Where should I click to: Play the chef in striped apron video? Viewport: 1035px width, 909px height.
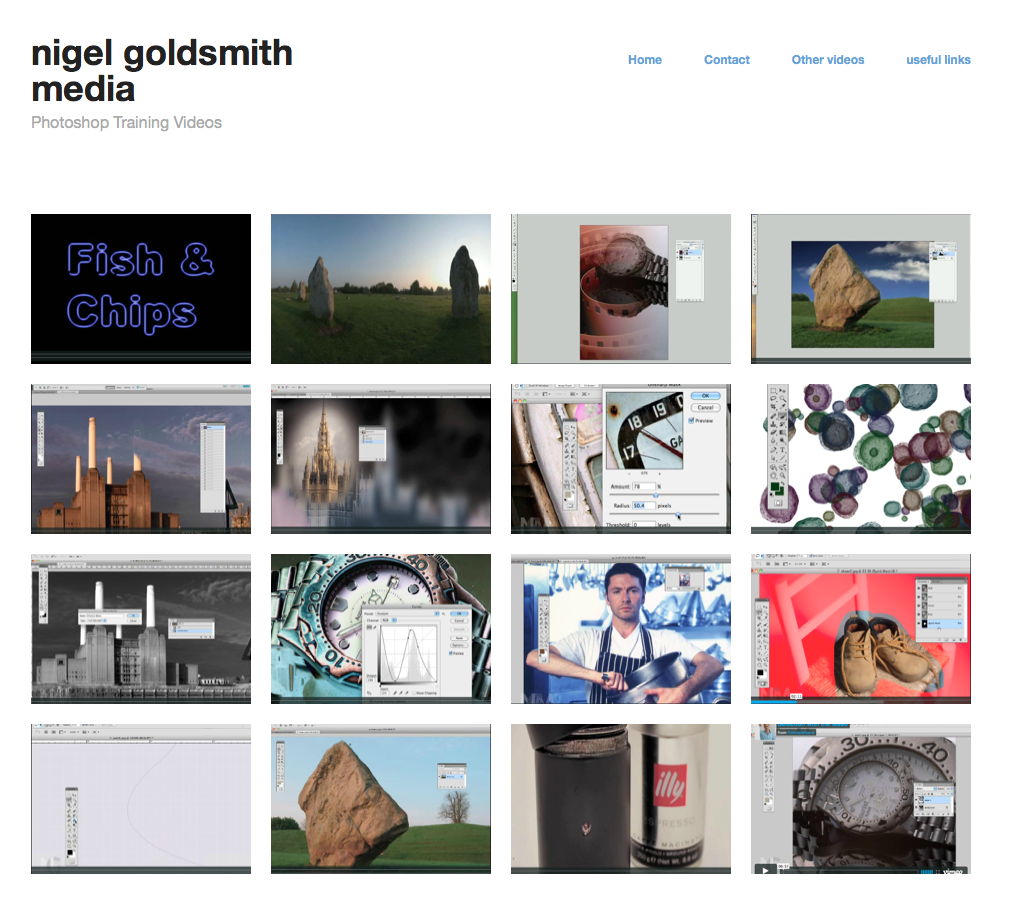pyautogui.click(x=620, y=628)
